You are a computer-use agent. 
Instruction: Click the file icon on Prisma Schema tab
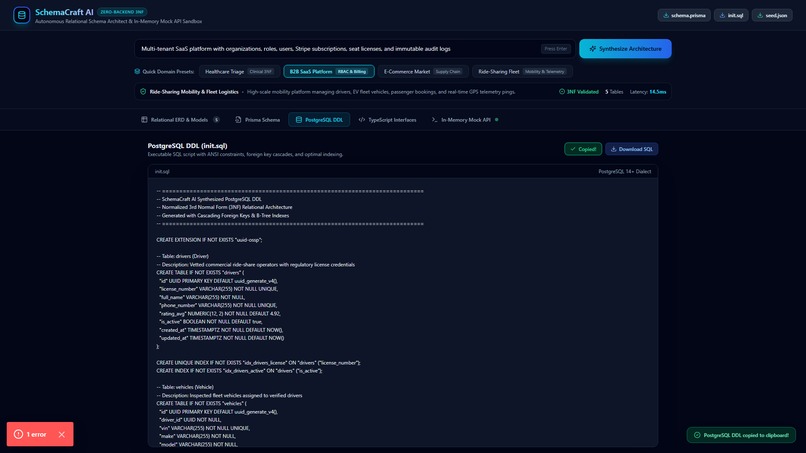(x=238, y=120)
